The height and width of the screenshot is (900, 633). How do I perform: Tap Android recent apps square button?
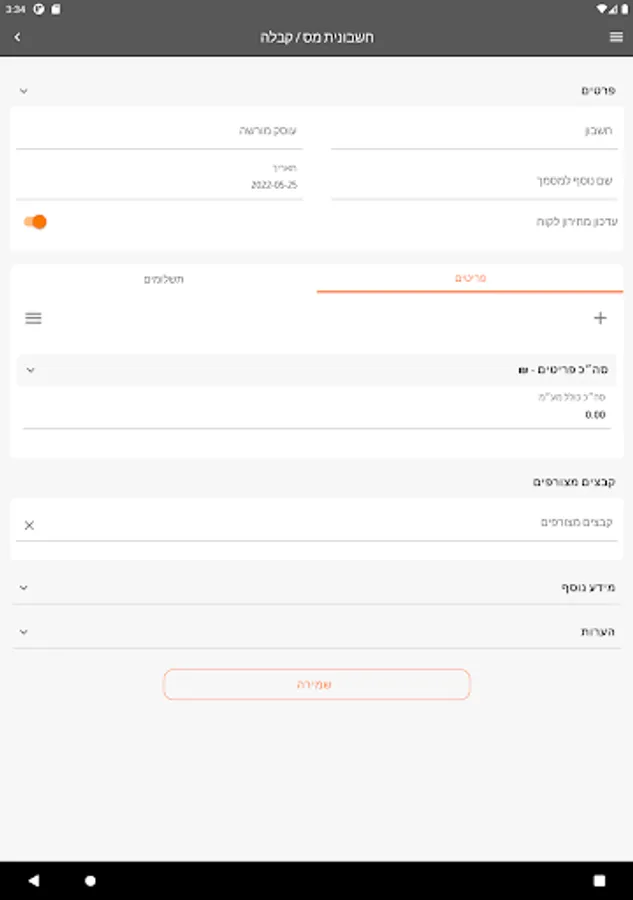click(599, 880)
